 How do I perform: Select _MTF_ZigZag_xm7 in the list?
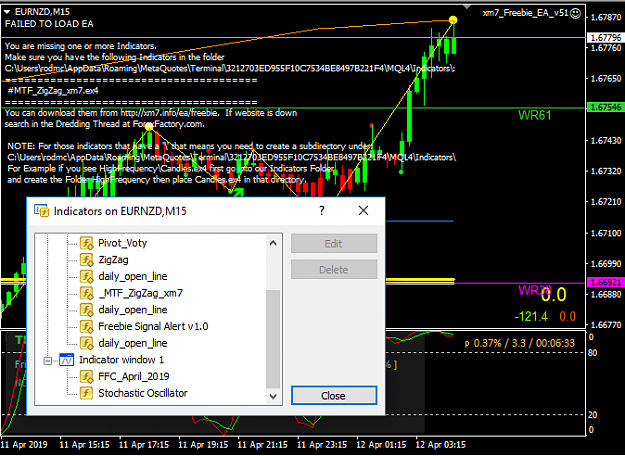pos(140,293)
